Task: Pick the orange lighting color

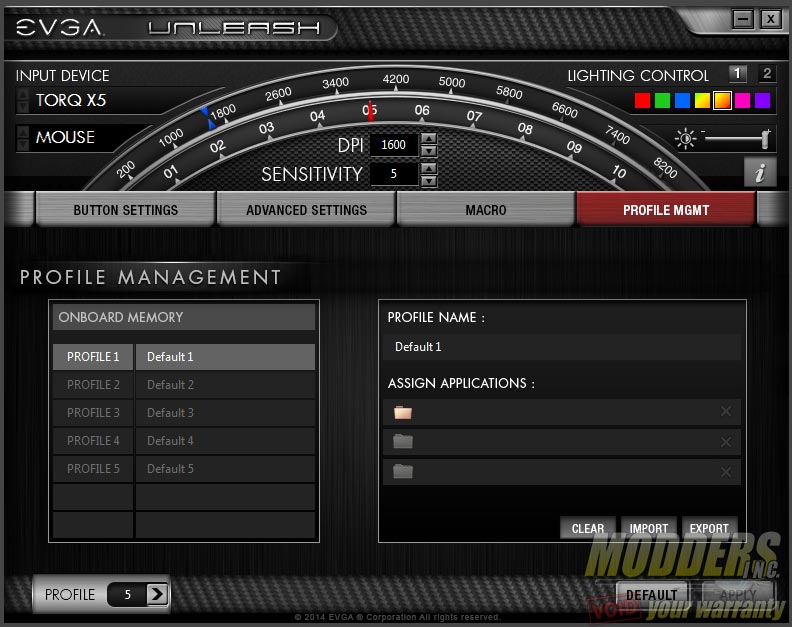Action: [722, 100]
